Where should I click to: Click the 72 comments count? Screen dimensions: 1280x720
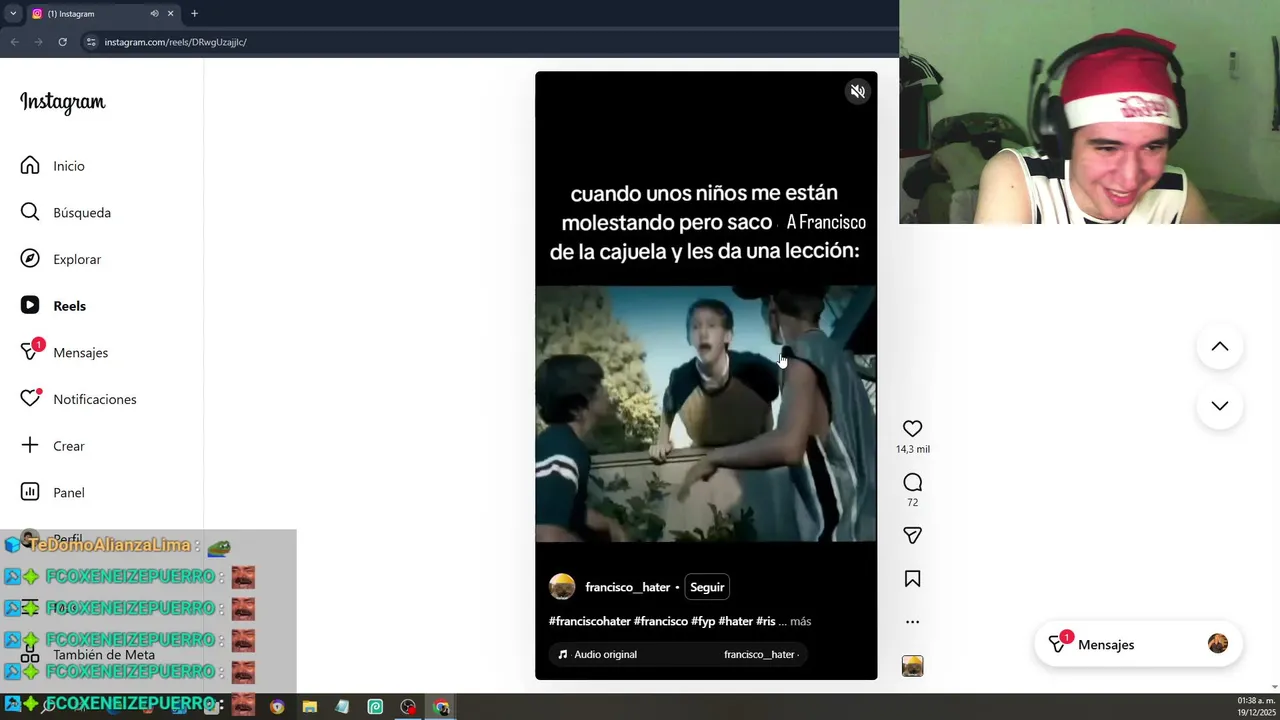pos(912,502)
